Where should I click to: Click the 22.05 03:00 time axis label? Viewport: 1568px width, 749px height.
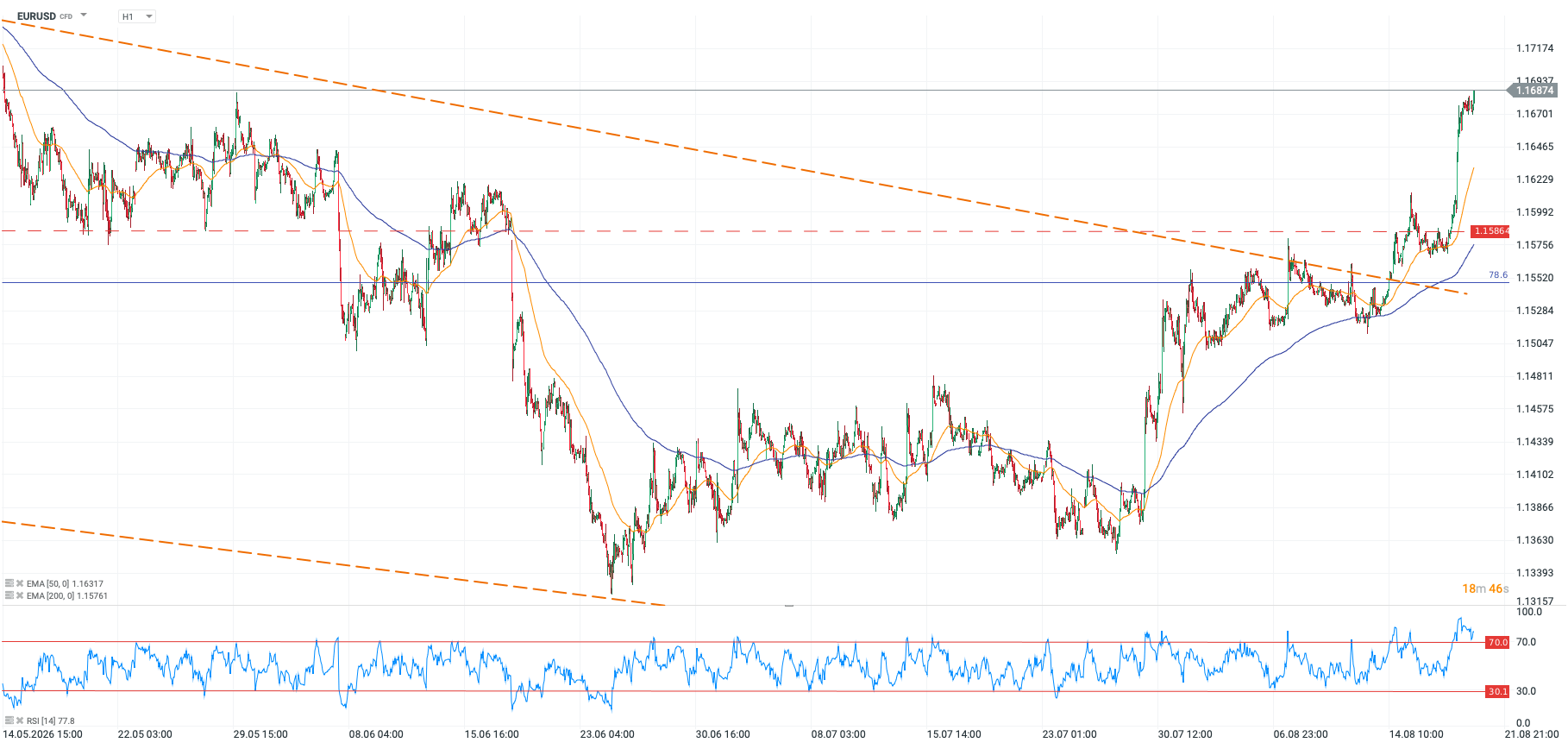[145, 734]
